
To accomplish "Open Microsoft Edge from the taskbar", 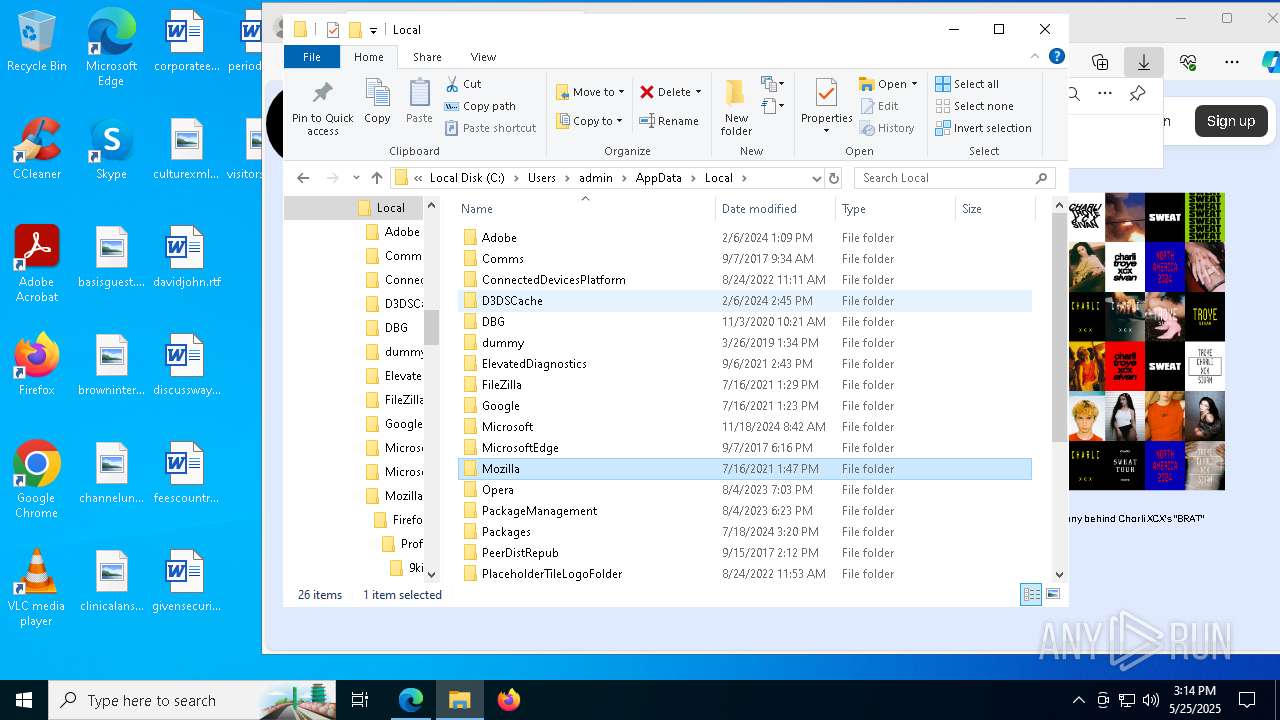I will click(x=411, y=700).
